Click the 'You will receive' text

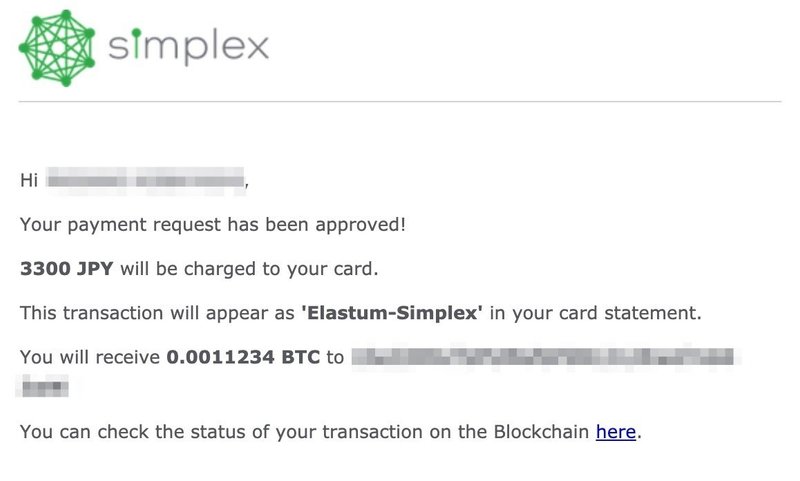click(90, 357)
